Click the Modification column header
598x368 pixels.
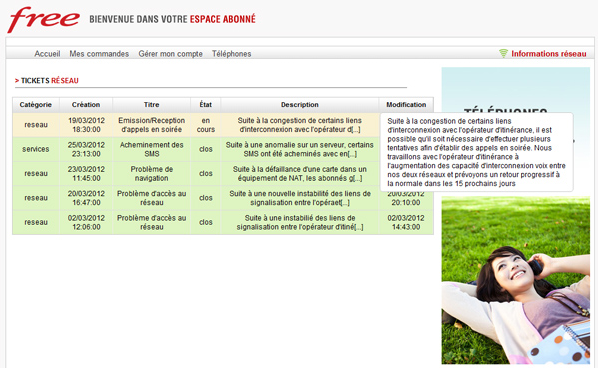tap(406, 104)
